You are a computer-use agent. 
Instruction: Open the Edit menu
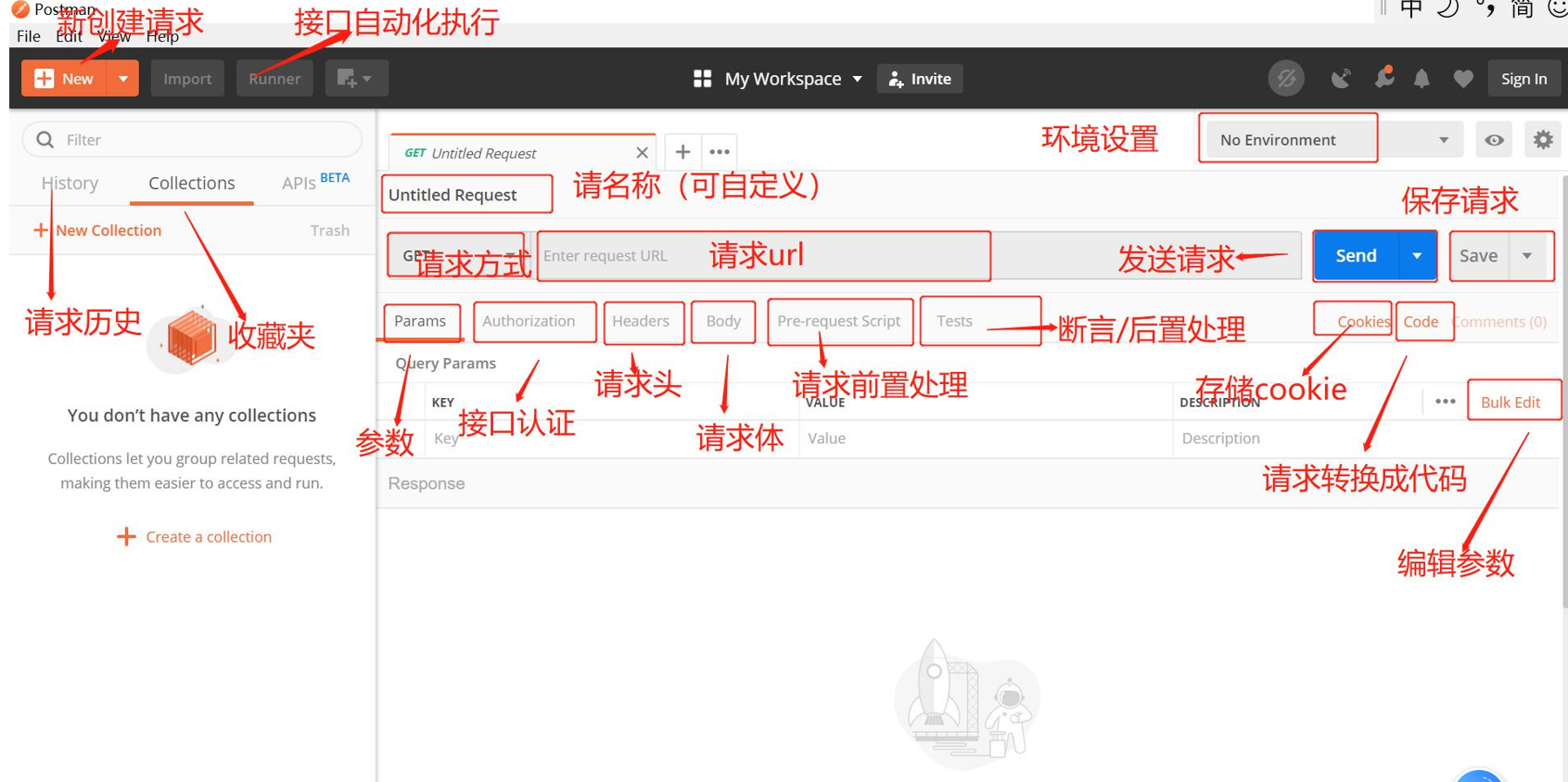click(x=69, y=36)
